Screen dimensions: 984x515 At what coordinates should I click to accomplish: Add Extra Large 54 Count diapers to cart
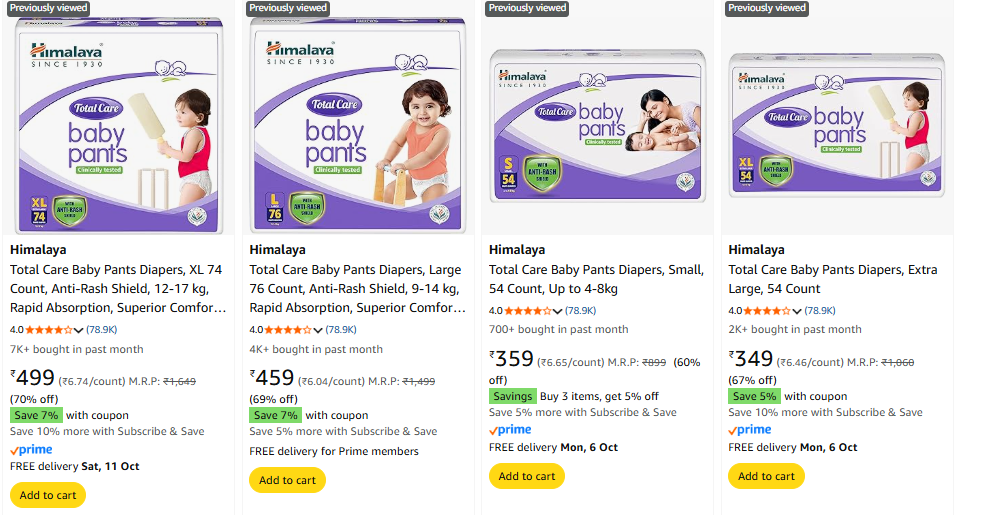(x=766, y=476)
